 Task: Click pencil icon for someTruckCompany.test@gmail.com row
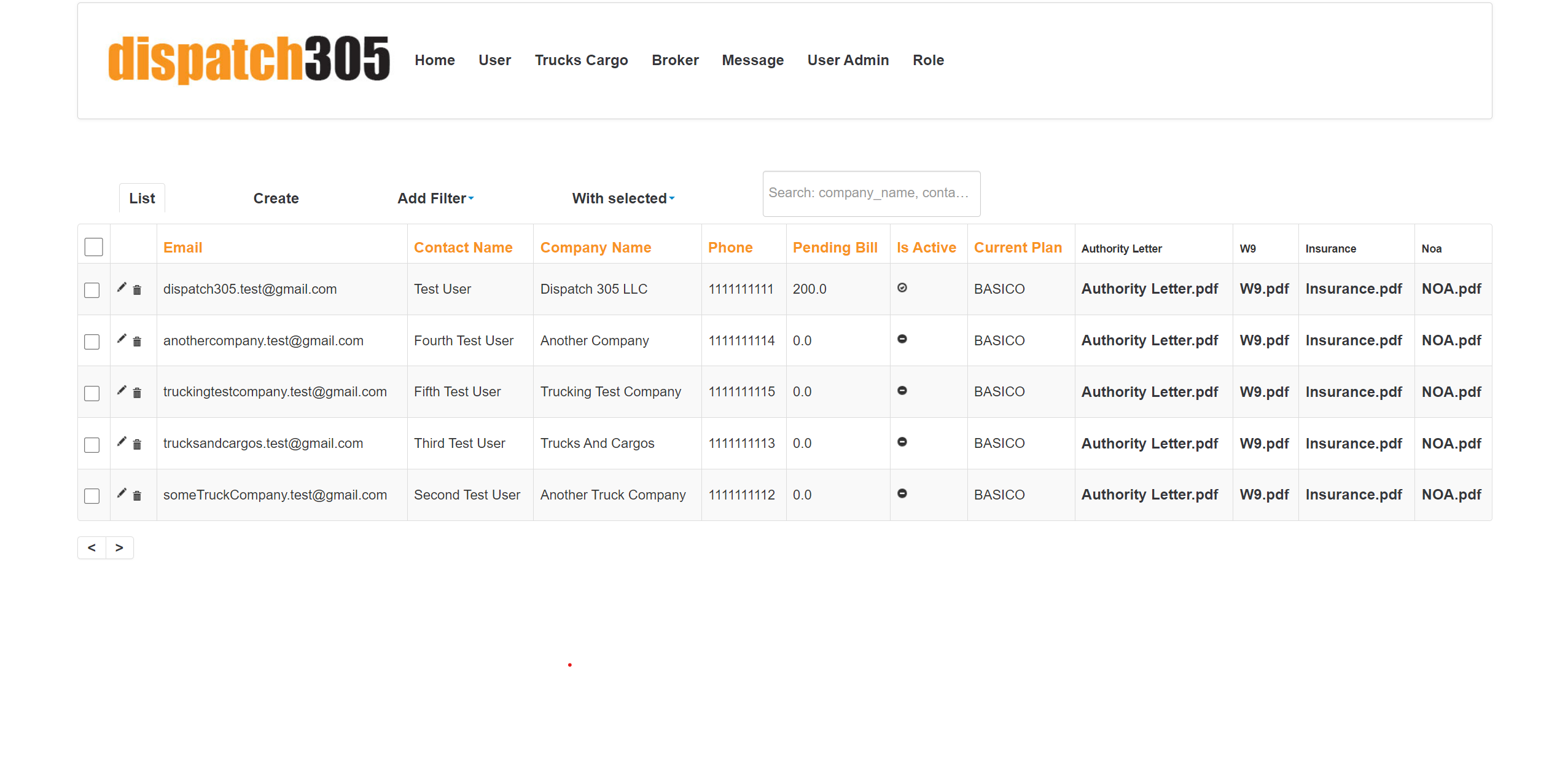pyautogui.click(x=122, y=493)
